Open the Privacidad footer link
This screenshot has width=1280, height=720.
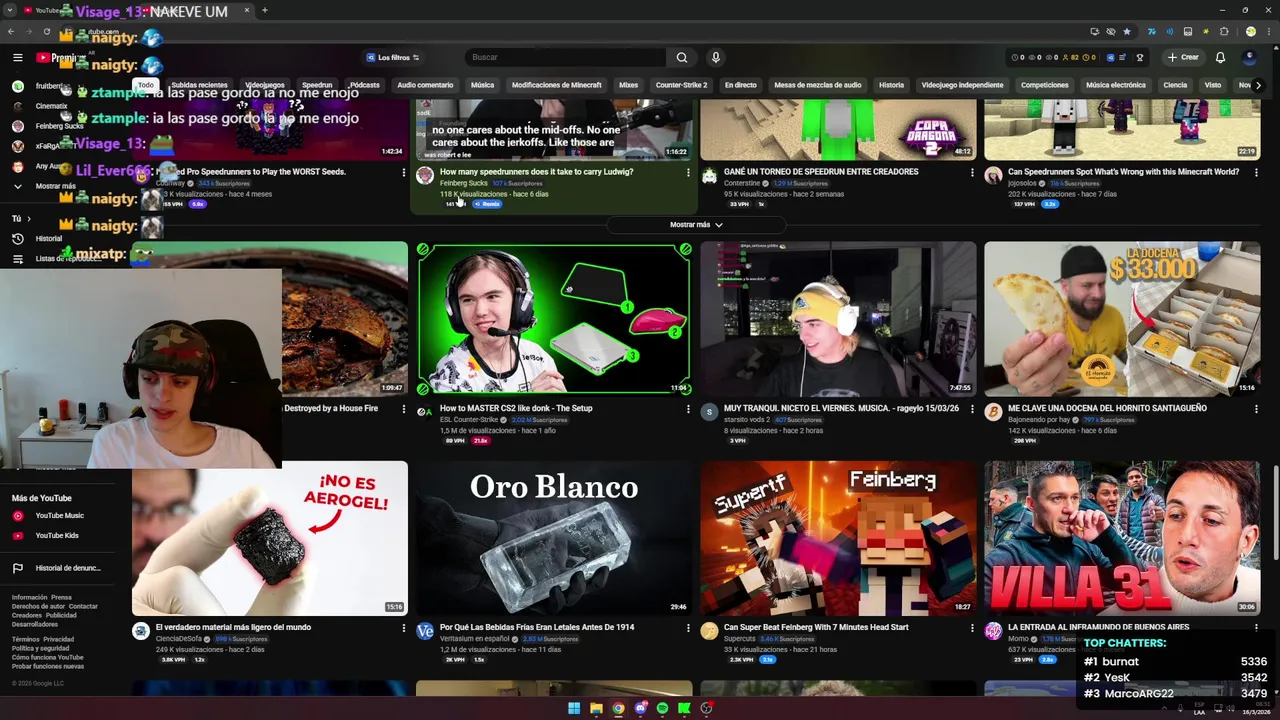click(x=58, y=639)
